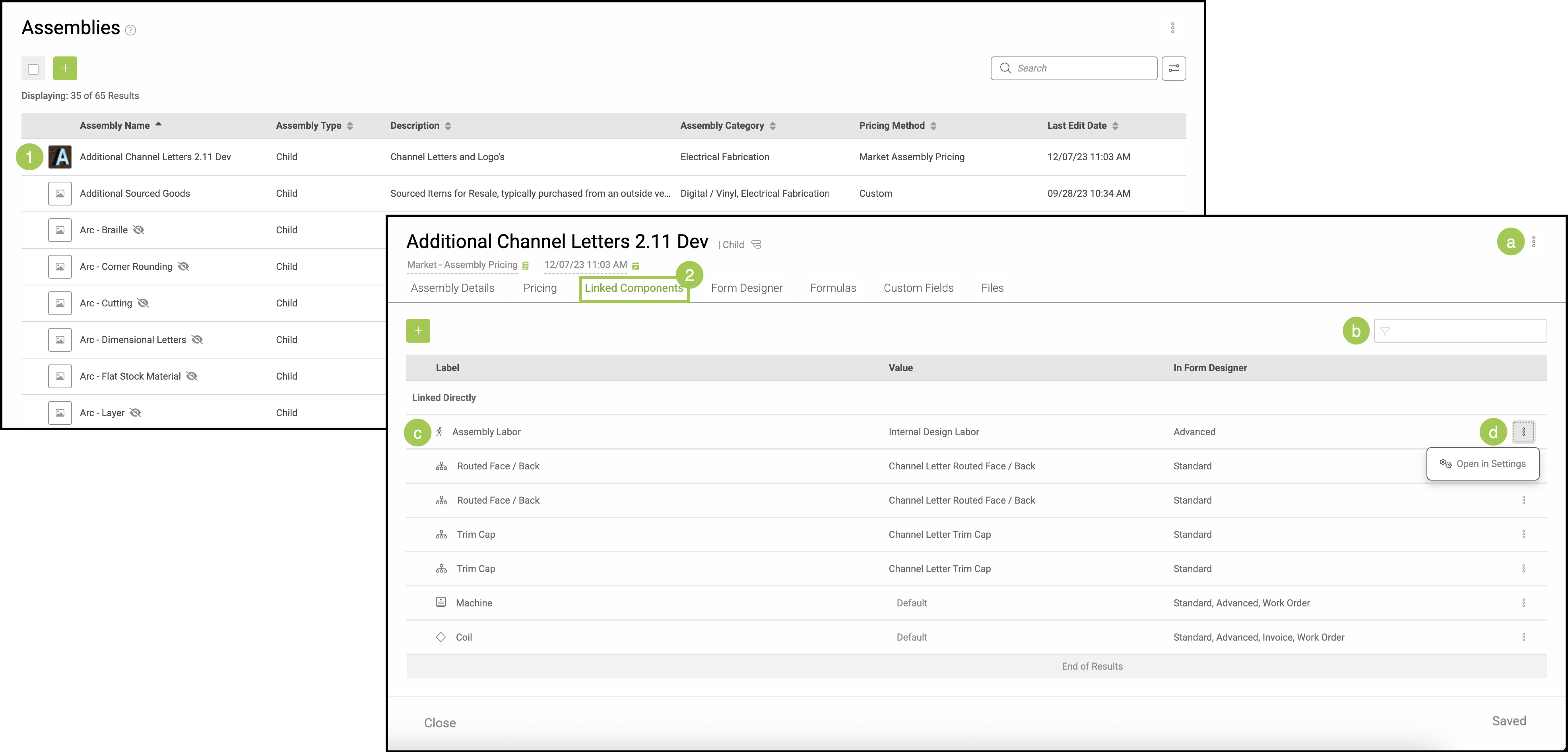Open filter options next to Search box
The image size is (1568, 752).
[x=1173, y=68]
